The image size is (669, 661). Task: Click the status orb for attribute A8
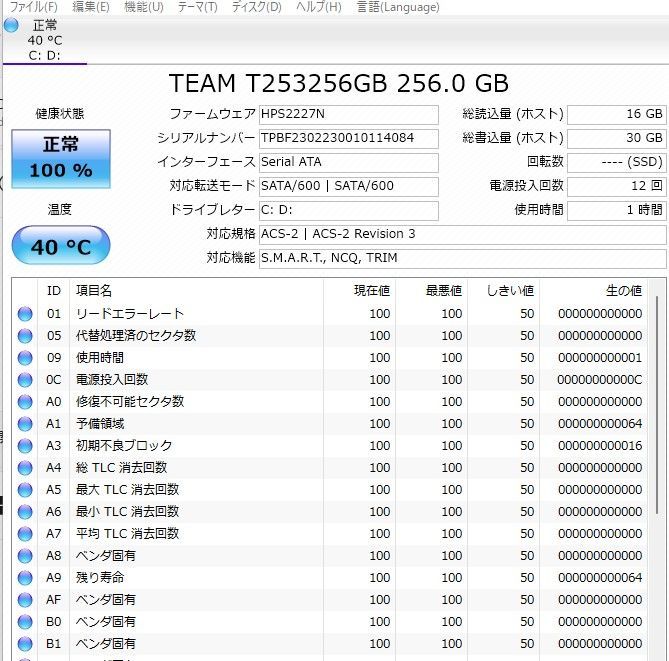tap(25, 556)
